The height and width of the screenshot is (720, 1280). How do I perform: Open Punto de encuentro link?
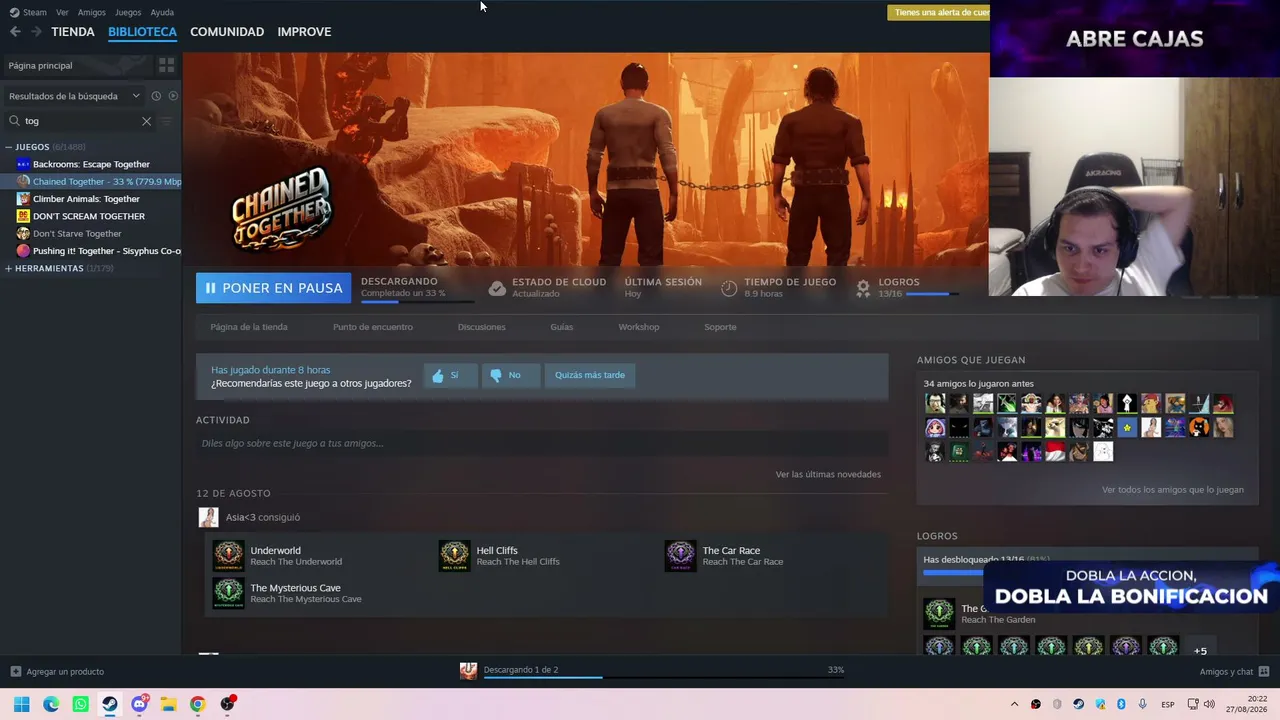coord(373,327)
